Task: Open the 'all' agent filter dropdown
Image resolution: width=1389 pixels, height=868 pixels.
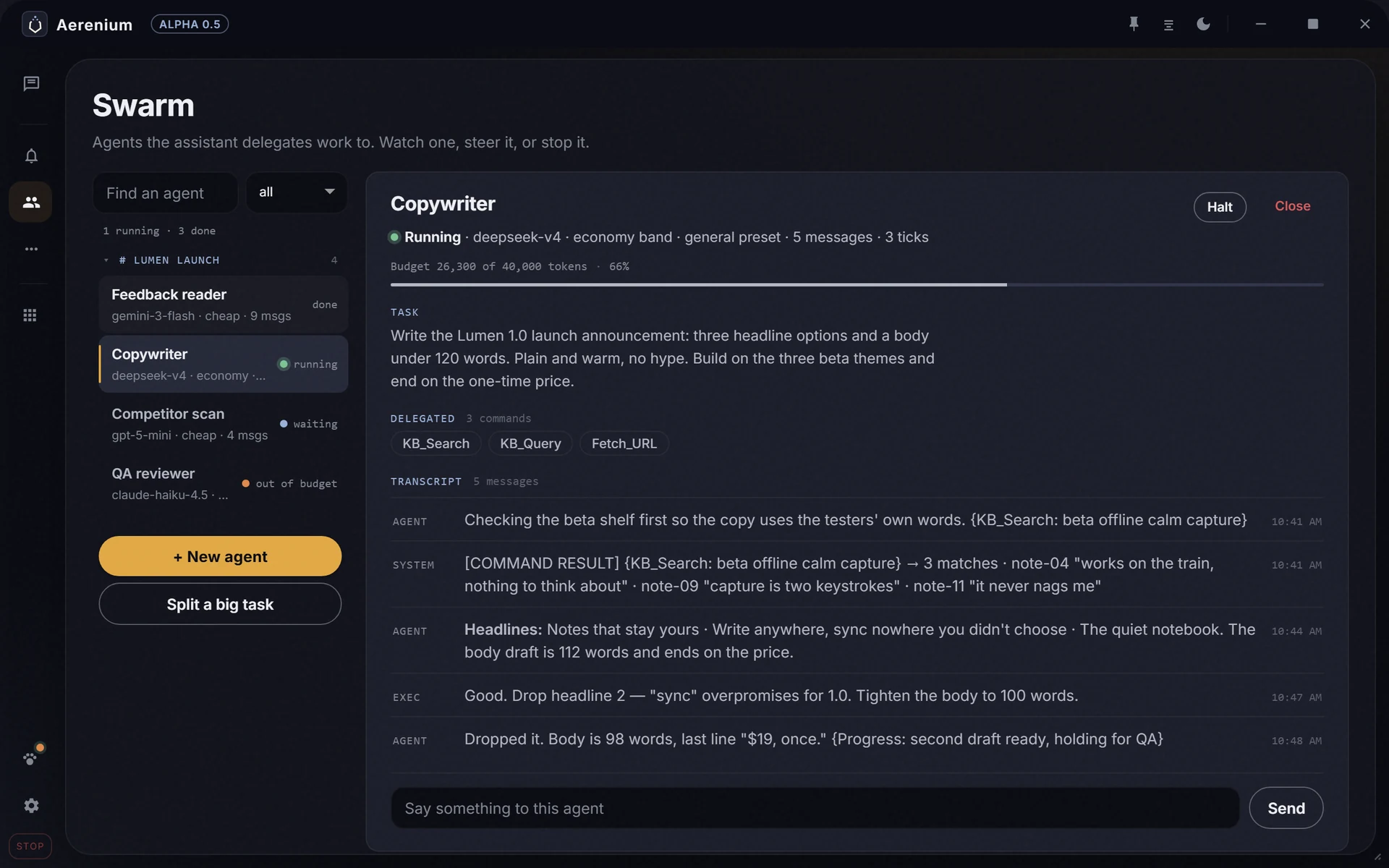Action: tap(297, 192)
